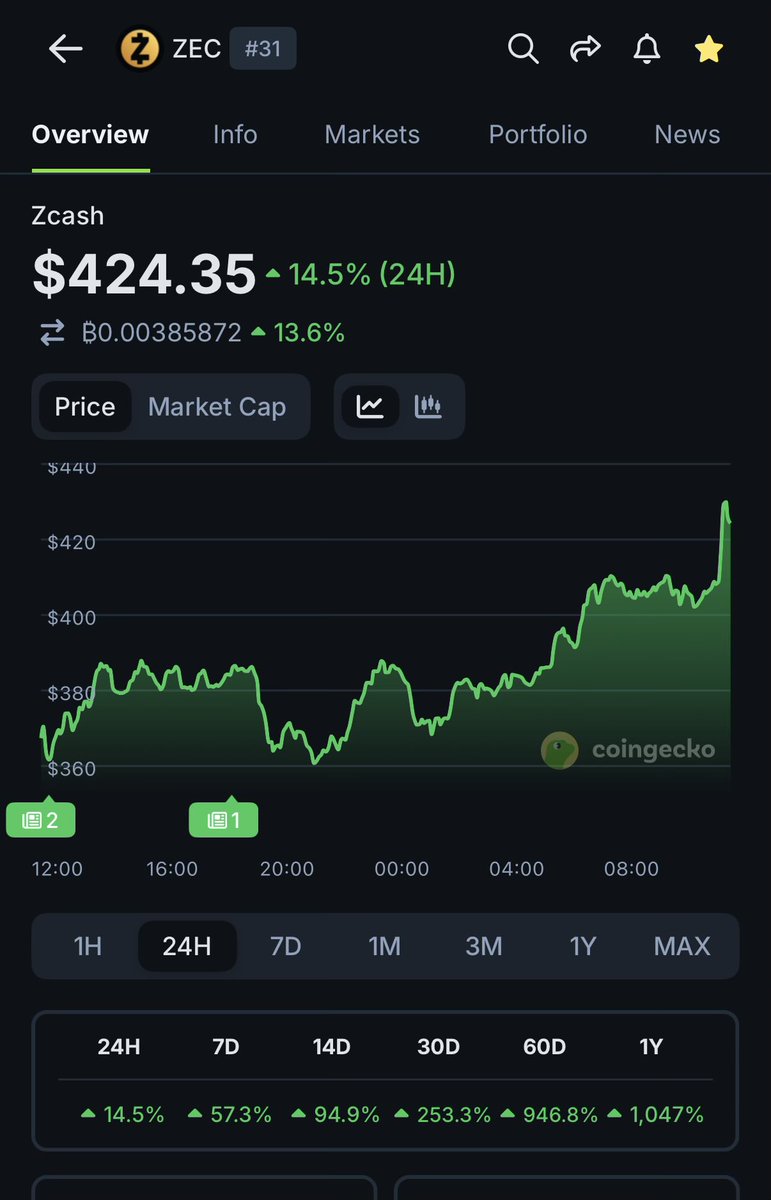Open the news marker labeled 1
771x1200 pixels.
pyautogui.click(x=223, y=820)
